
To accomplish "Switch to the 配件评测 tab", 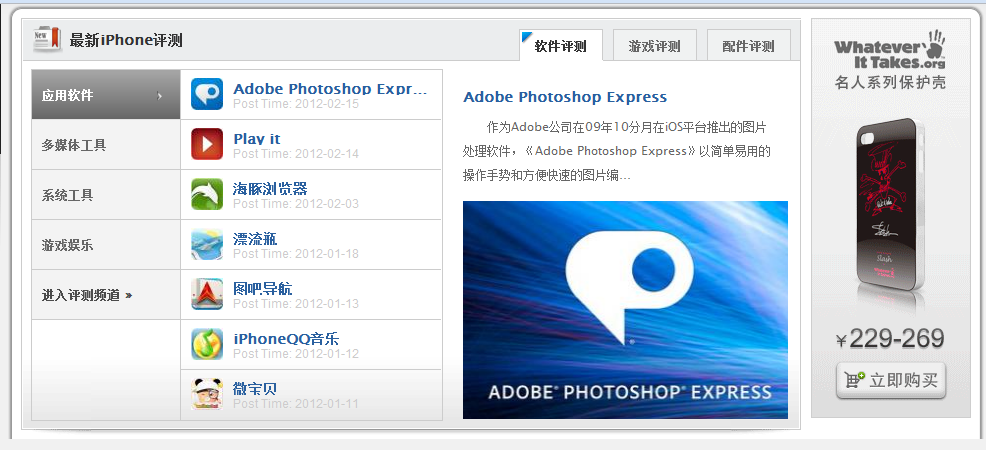I will (748, 45).
